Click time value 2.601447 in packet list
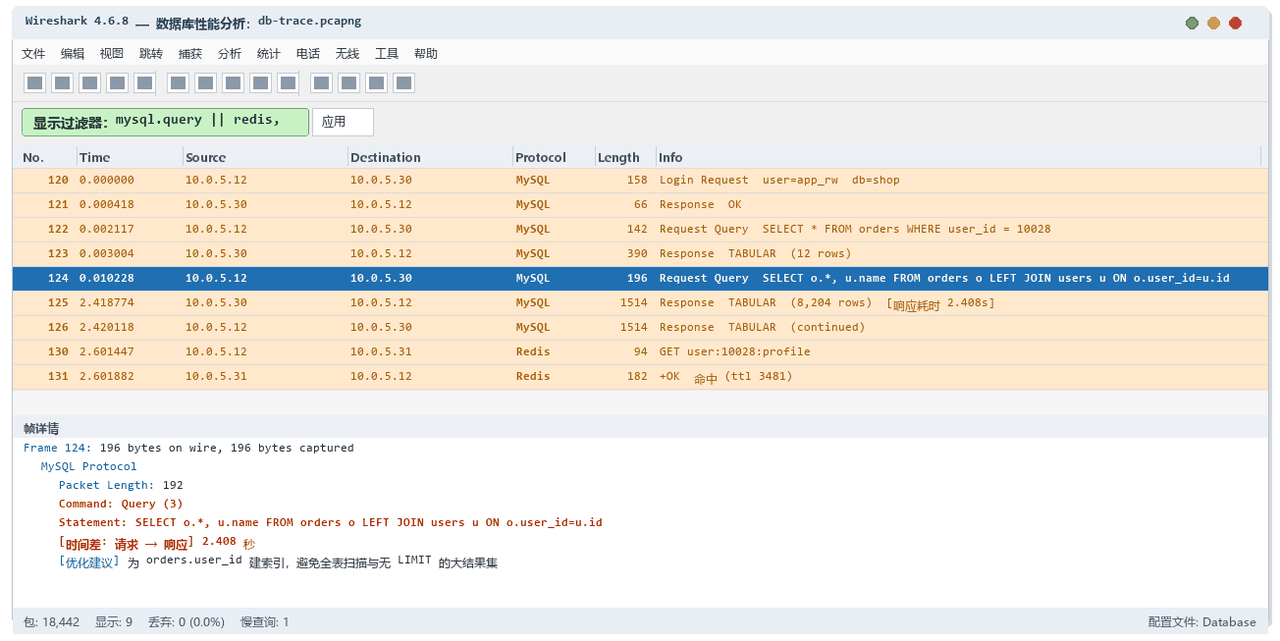 click(107, 352)
